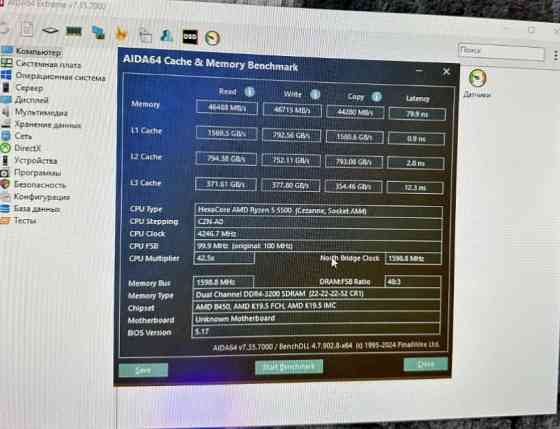Open the Датчики gauge icon in right pane
The width and height of the screenshot is (560, 429).
[478, 78]
